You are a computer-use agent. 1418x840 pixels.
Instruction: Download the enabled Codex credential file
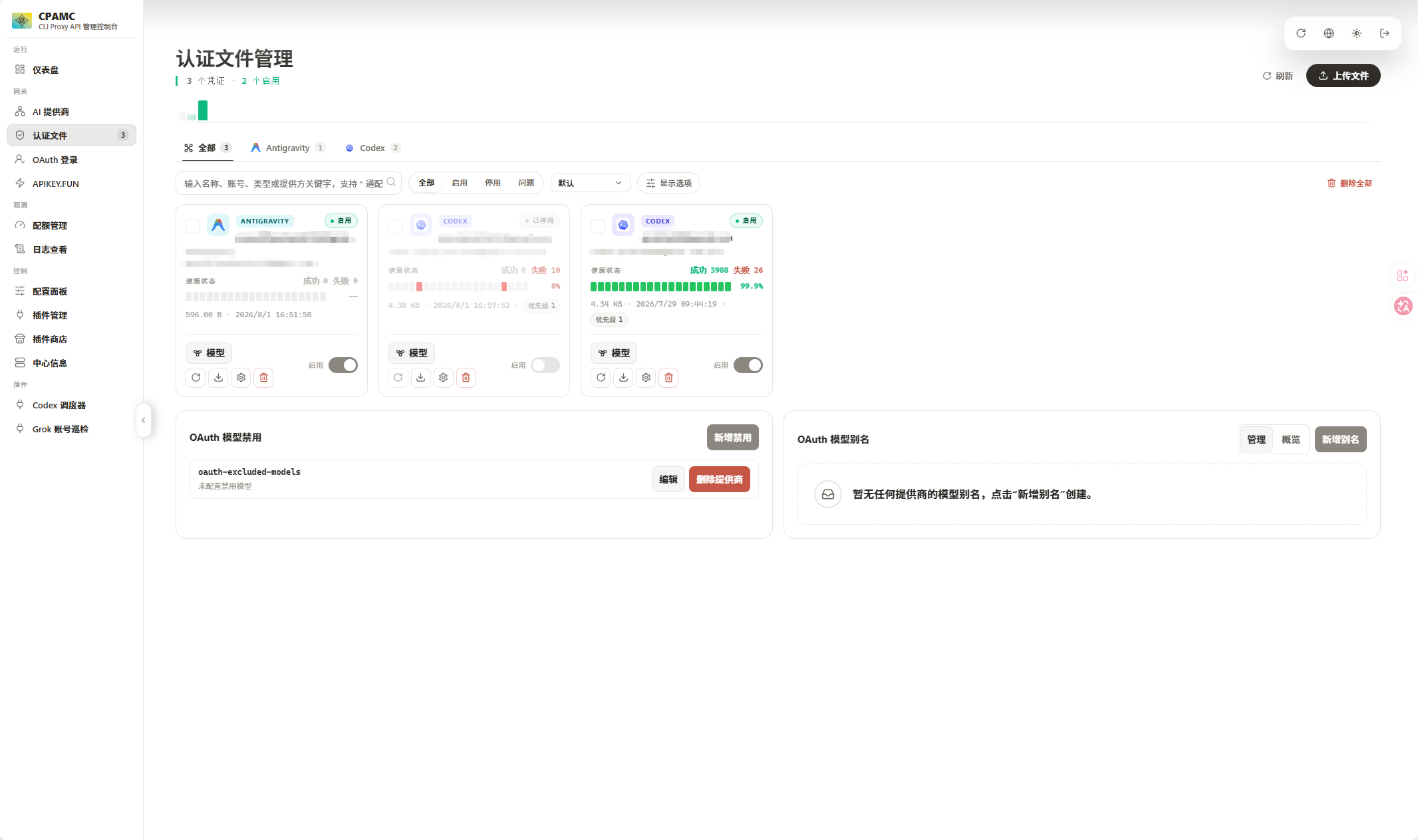(623, 378)
